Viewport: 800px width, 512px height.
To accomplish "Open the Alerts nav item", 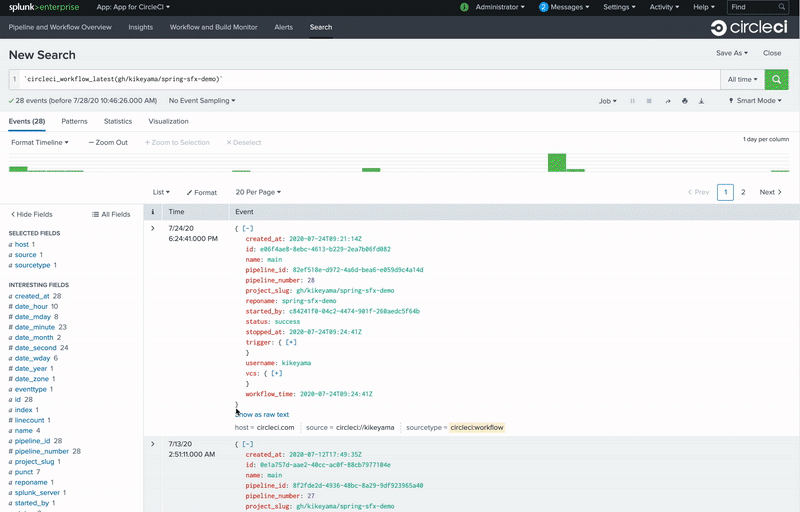I will (x=283, y=28).
